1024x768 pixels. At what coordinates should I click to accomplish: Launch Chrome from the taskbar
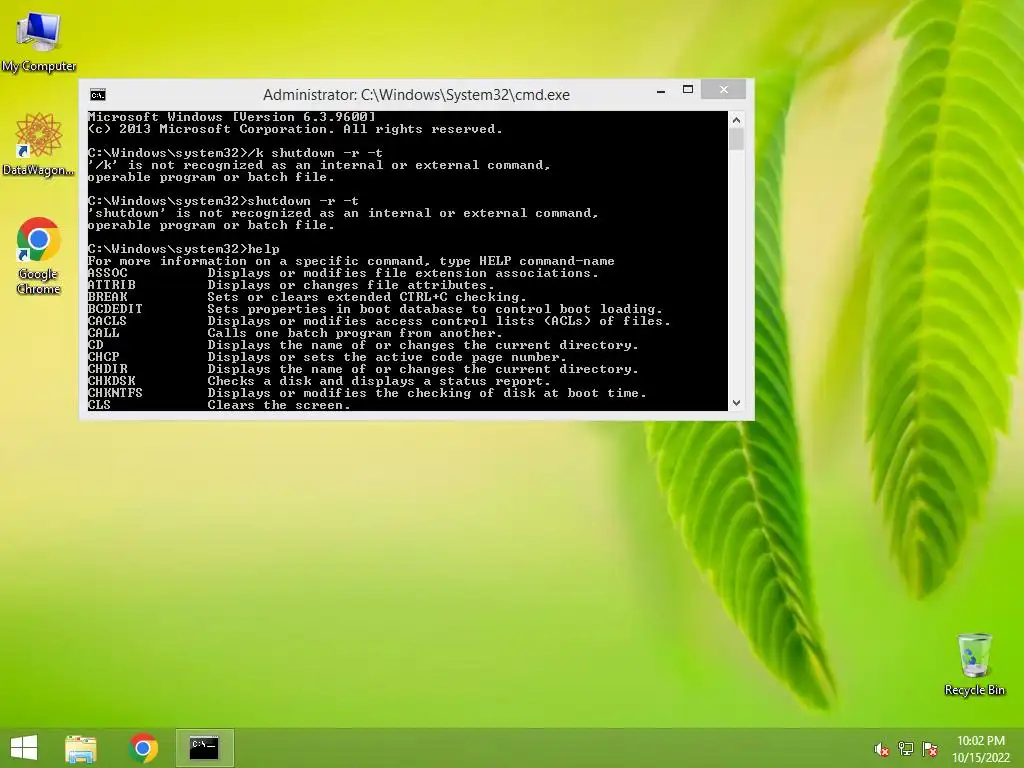(143, 748)
